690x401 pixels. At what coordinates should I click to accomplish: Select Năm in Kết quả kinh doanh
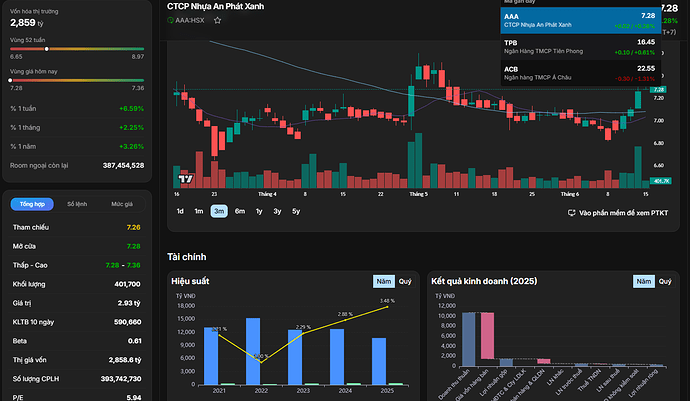(644, 281)
